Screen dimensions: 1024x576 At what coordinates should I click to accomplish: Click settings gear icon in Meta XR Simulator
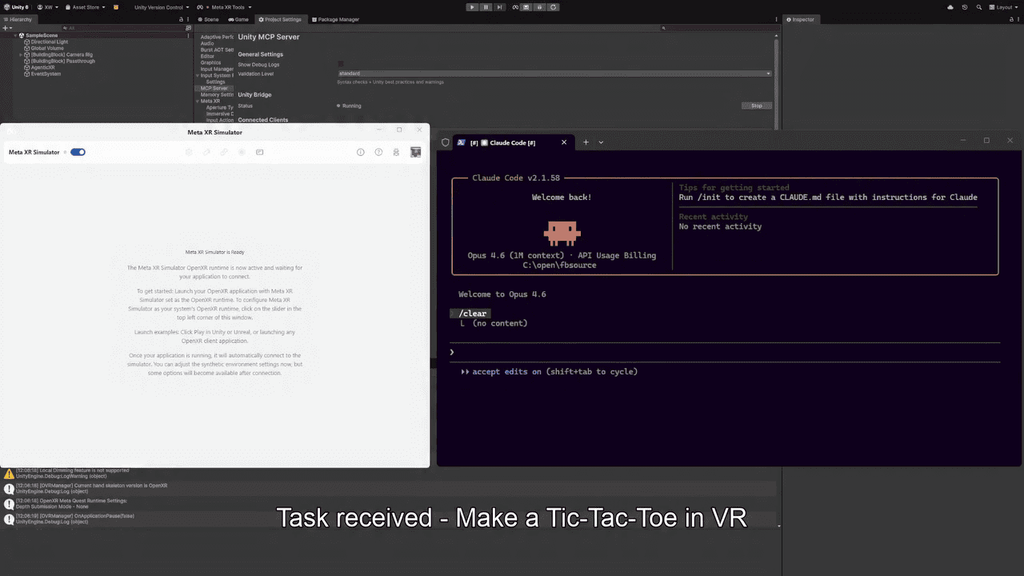(x=189, y=152)
